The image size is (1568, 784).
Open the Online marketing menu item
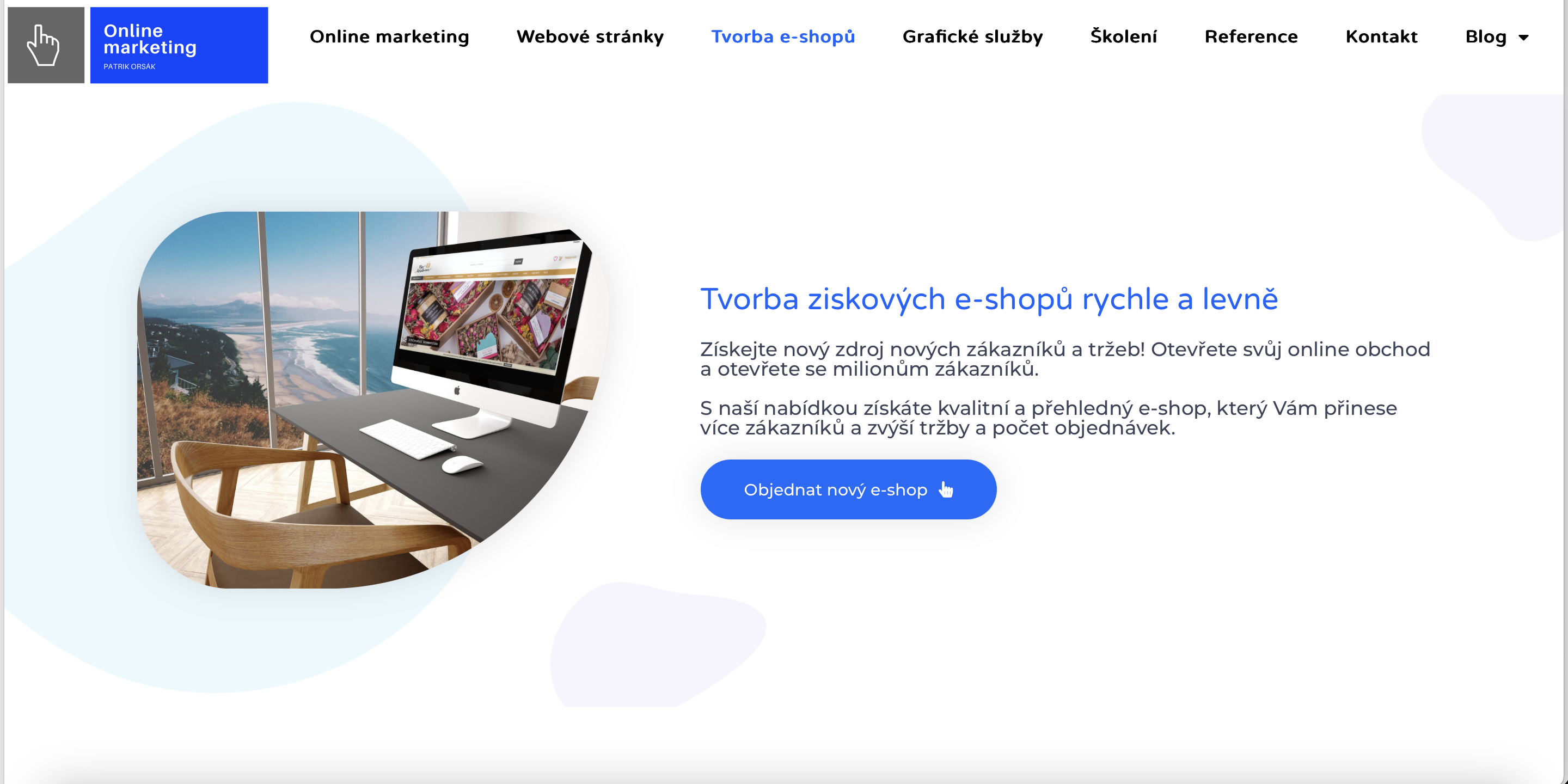click(x=390, y=36)
